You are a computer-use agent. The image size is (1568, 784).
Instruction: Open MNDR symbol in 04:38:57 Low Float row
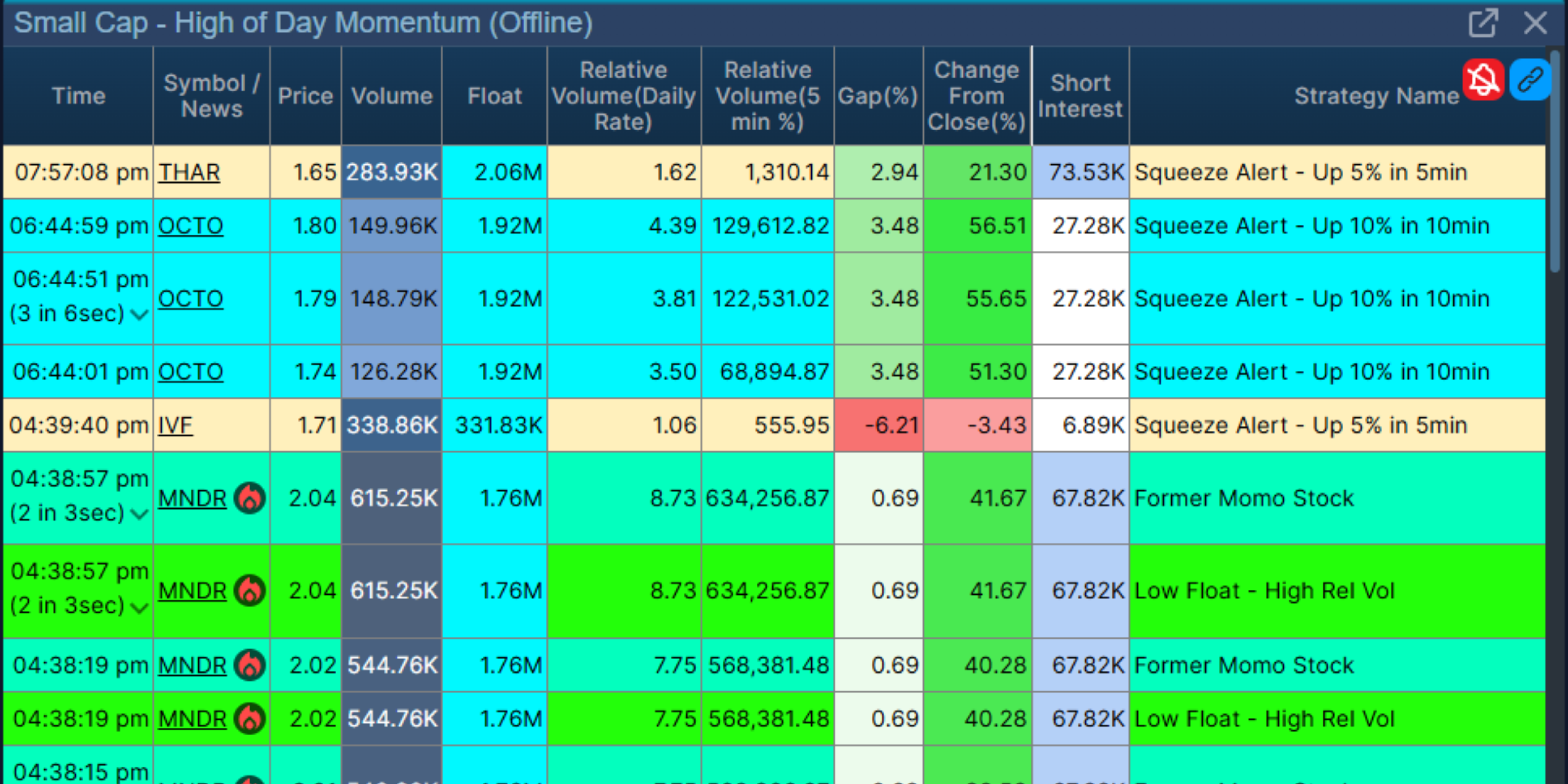192,591
